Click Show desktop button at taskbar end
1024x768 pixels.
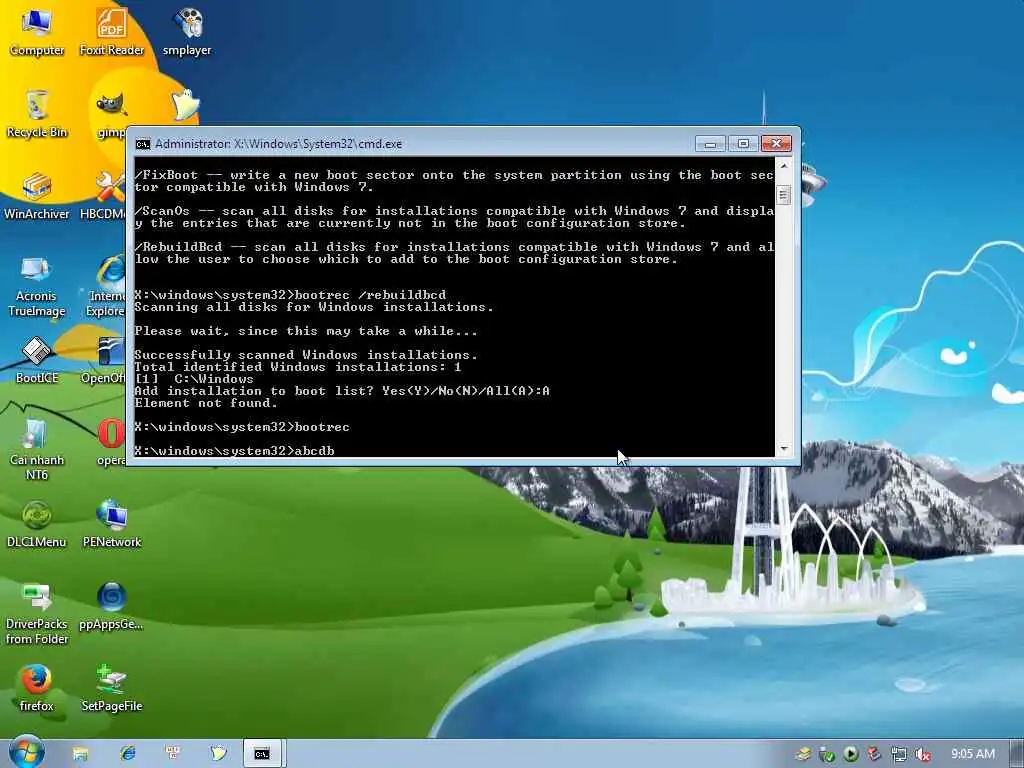point(1017,754)
